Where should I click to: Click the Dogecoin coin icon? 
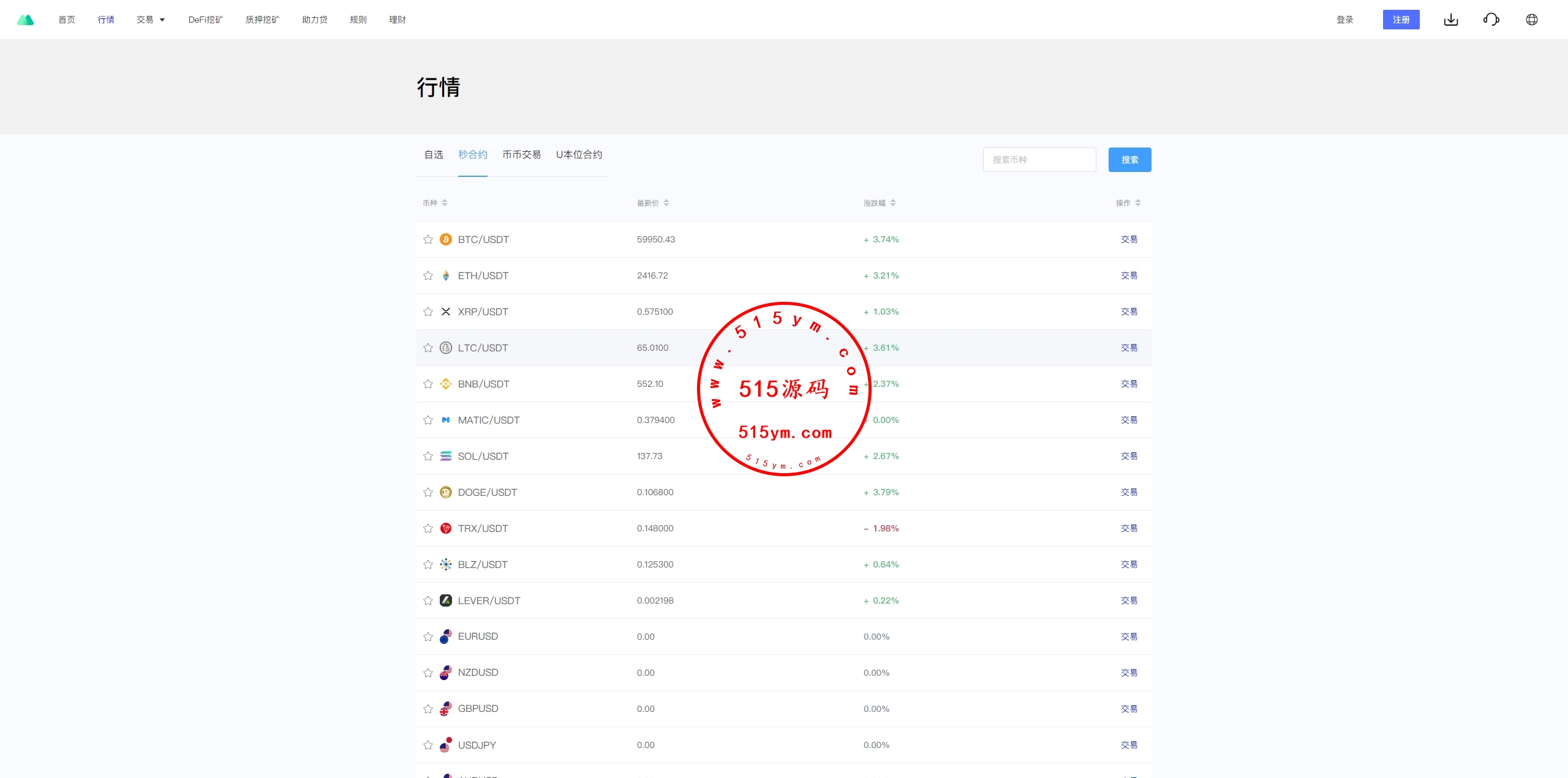pyautogui.click(x=446, y=492)
